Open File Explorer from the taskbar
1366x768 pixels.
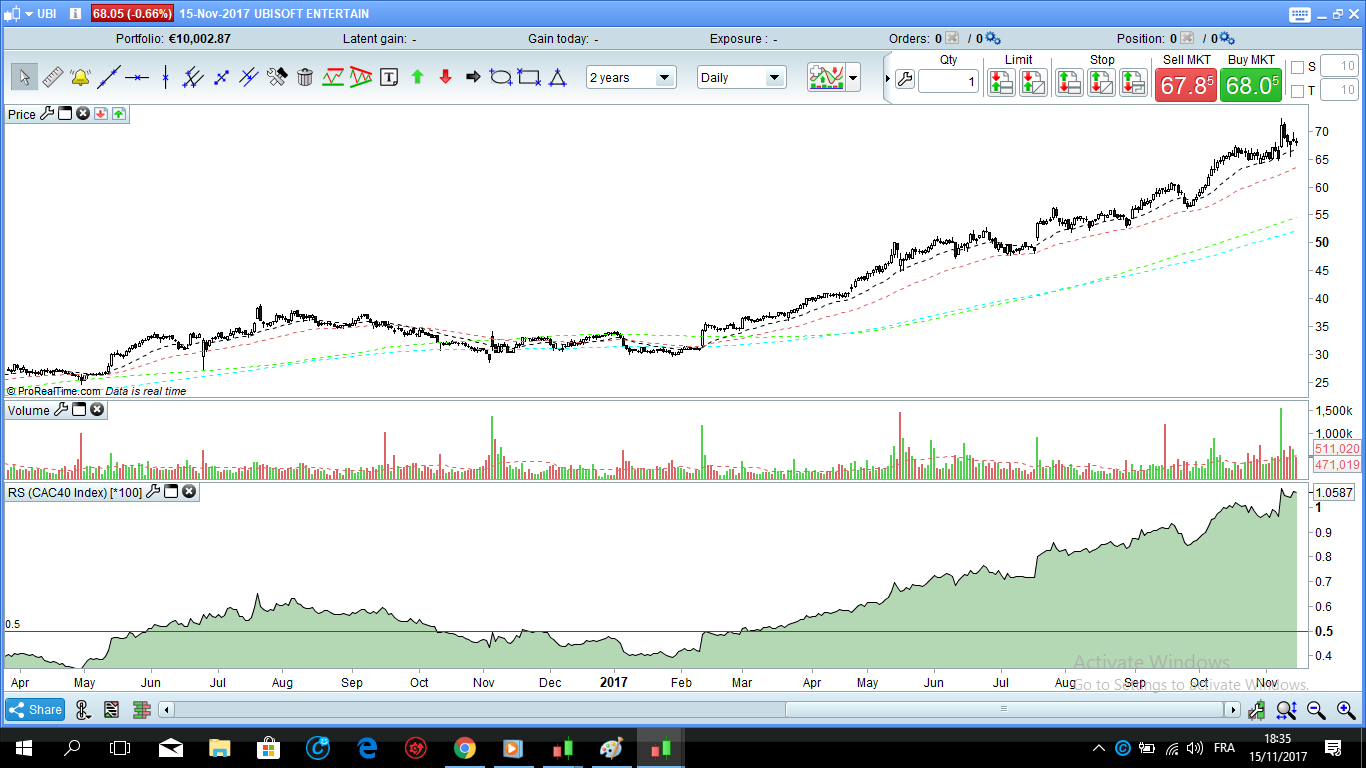point(219,747)
